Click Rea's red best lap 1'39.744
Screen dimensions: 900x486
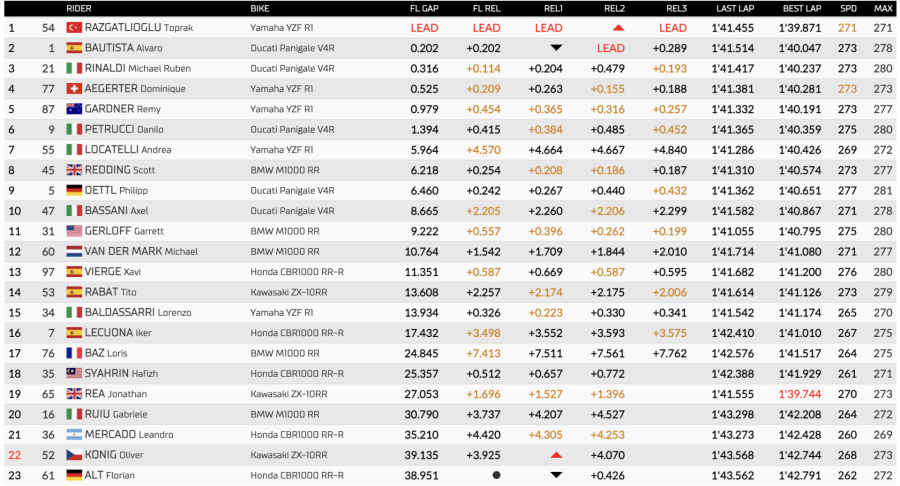pos(800,394)
